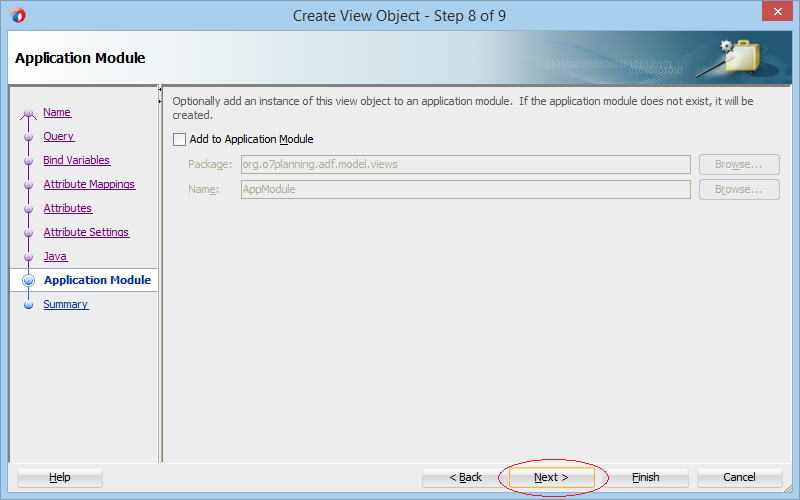Click the Attribute Mappings step bullet icon
This screenshot has height=500, width=800.
[29, 185]
